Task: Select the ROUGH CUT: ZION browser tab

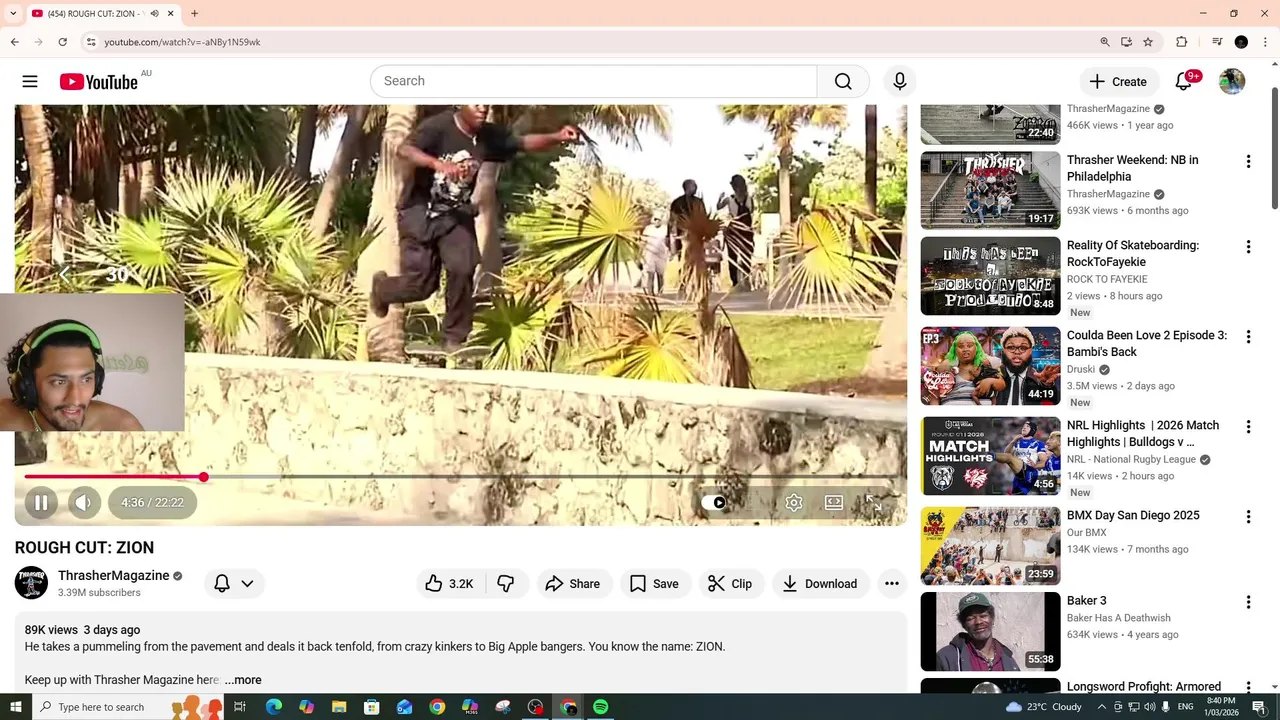Action: (x=103, y=14)
